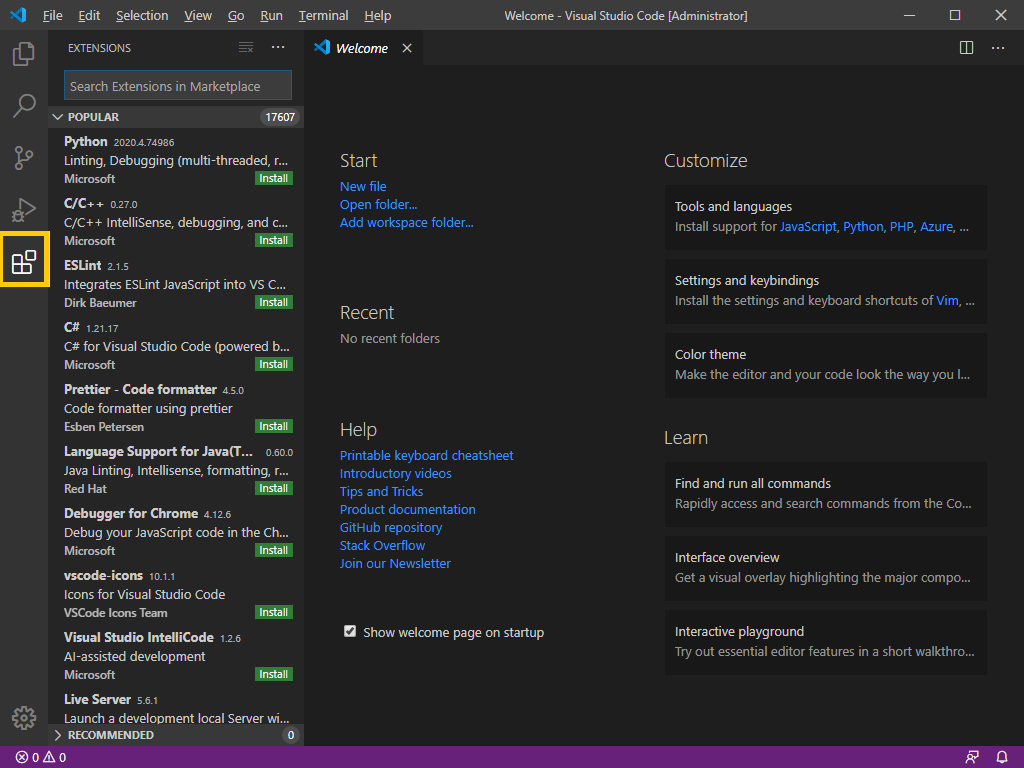The width and height of the screenshot is (1024, 768).
Task: Open Extensions panel more actions menu
Action: point(278,48)
